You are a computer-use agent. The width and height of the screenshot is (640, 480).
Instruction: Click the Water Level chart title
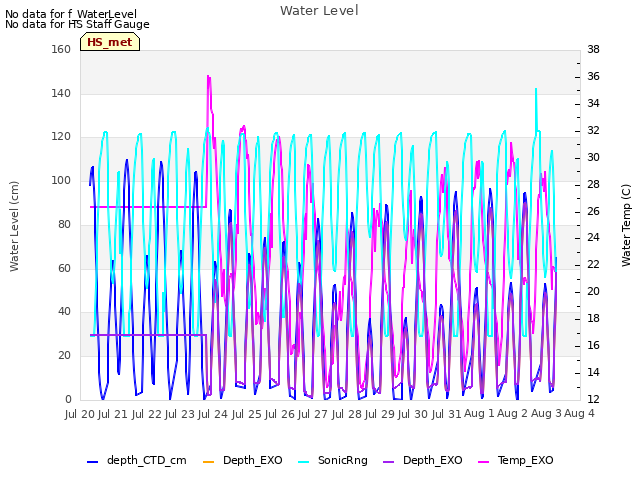coord(319,11)
